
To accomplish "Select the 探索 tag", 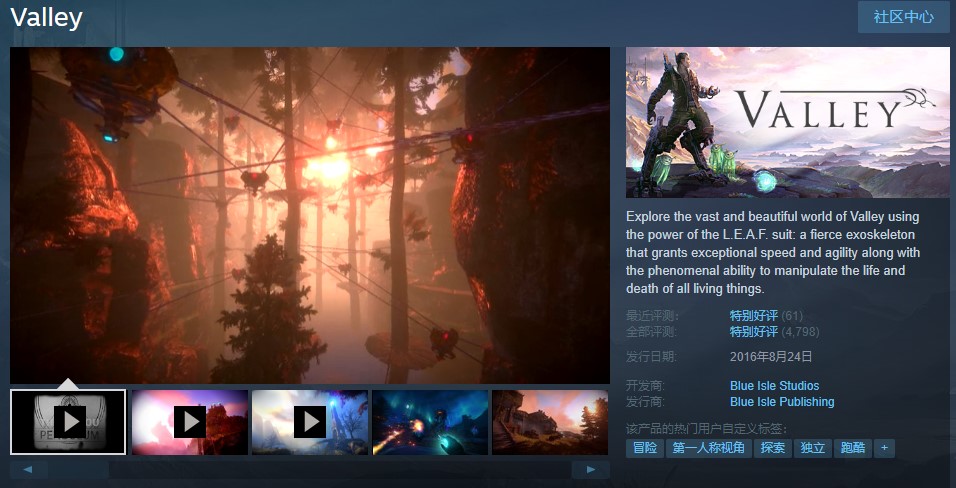I will 772,448.
